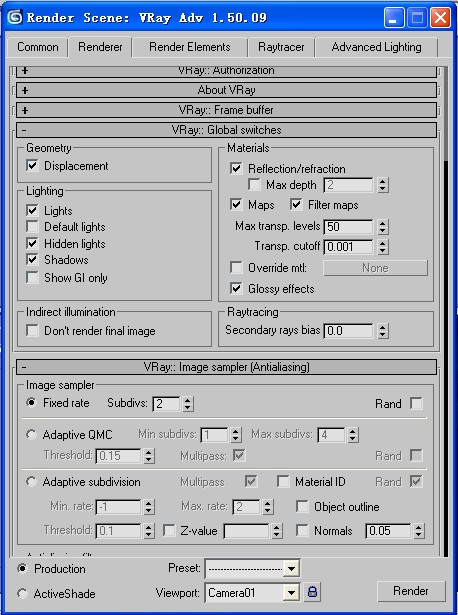Click the Max transp. levels field

tap(348, 226)
